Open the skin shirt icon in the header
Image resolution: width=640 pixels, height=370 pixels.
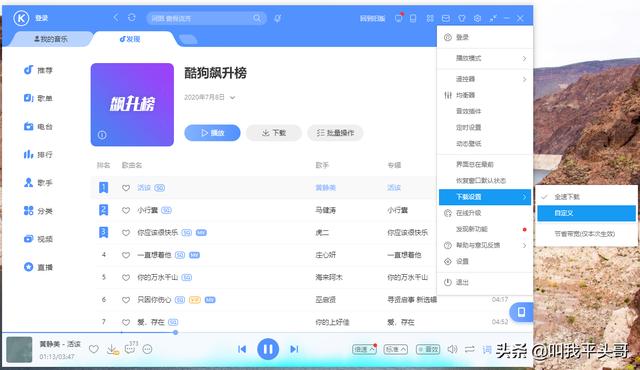[462, 18]
